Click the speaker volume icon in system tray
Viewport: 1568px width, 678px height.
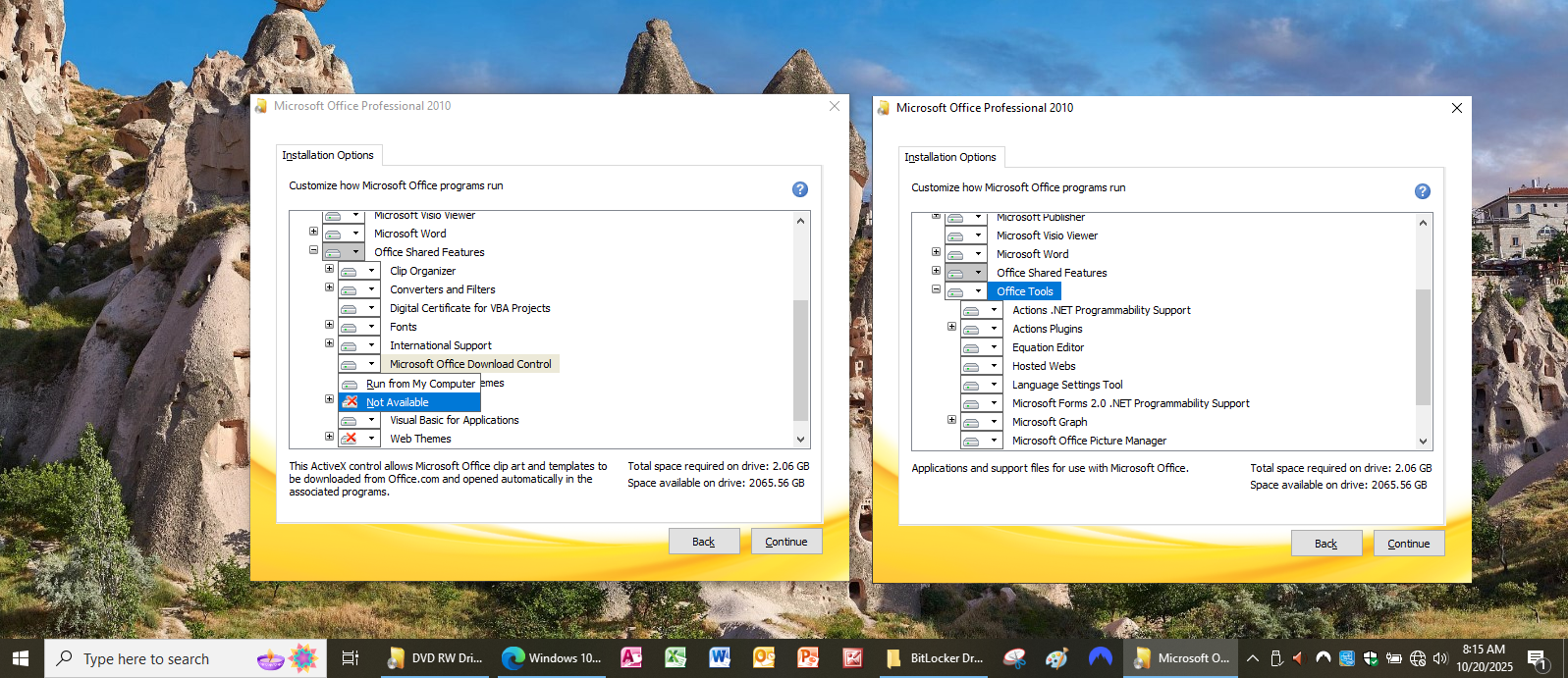click(1440, 658)
